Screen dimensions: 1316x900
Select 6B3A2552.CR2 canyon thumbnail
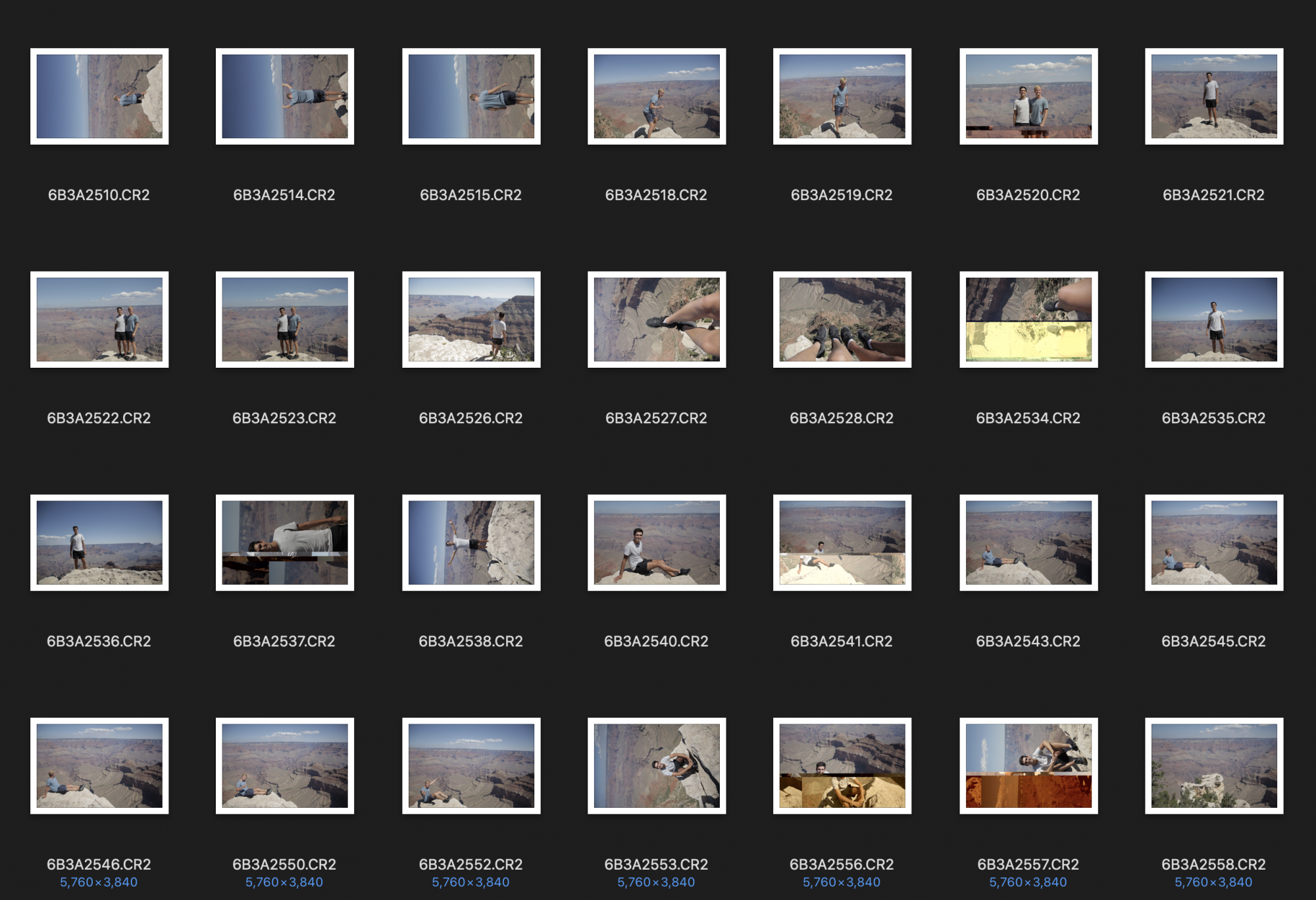[471, 765]
